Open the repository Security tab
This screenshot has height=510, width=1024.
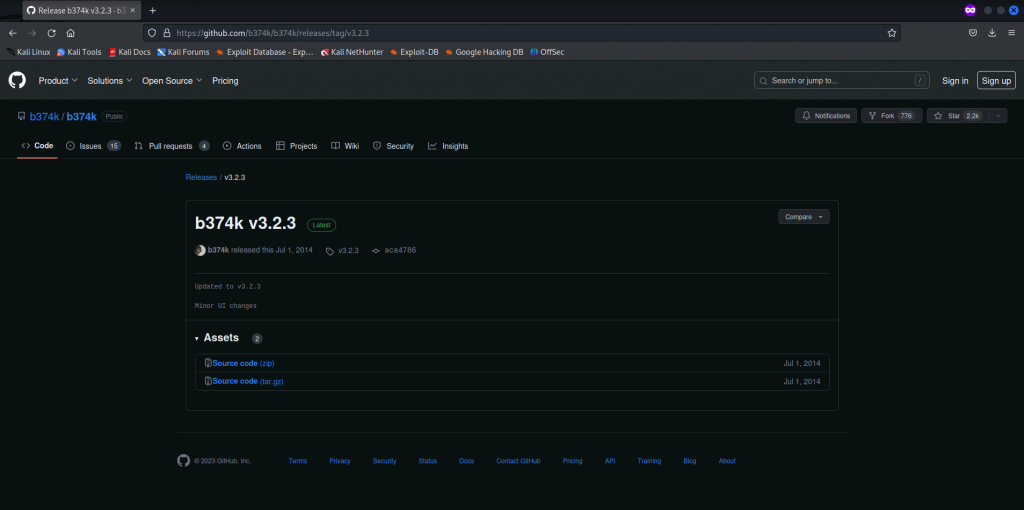click(393, 146)
